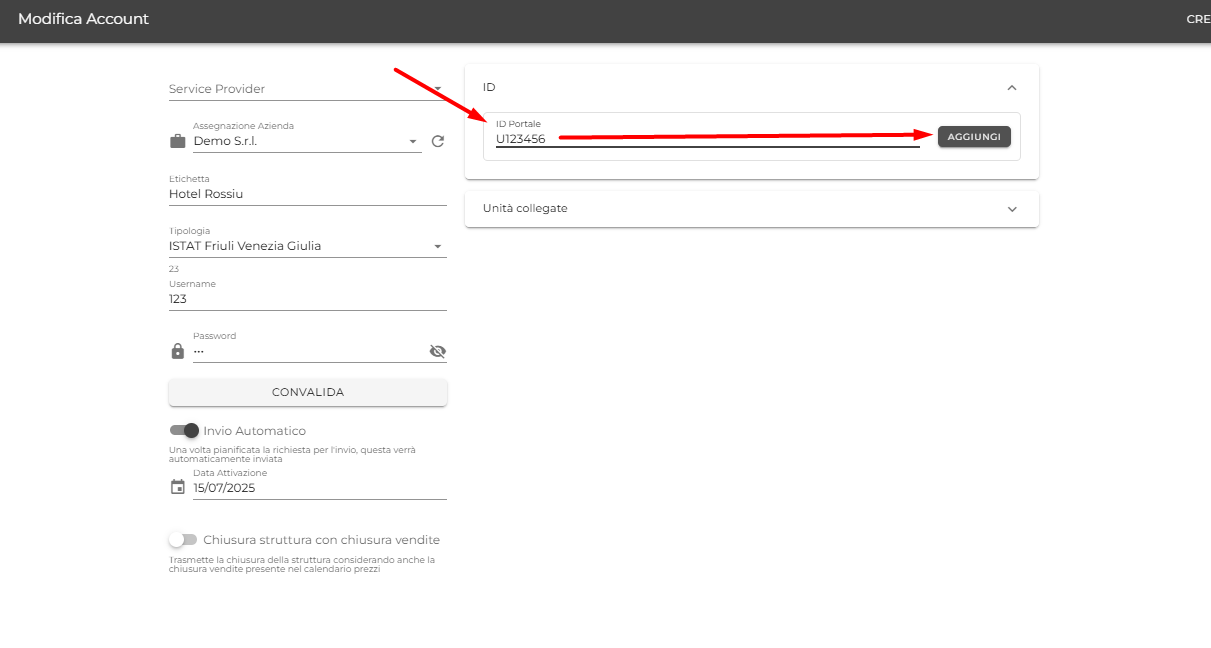The width and height of the screenshot is (1211, 648).
Task: Open the Tipologia dropdown
Action: 307,245
